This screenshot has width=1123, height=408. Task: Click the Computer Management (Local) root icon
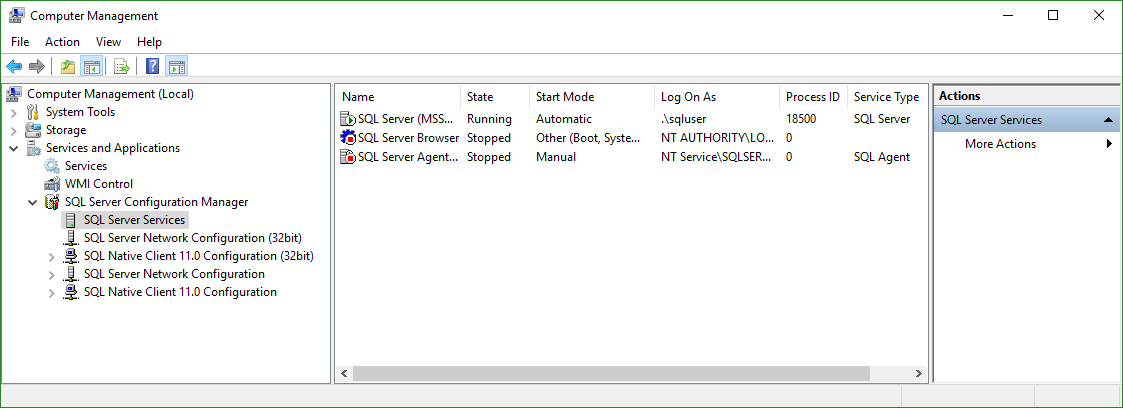(15, 94)
